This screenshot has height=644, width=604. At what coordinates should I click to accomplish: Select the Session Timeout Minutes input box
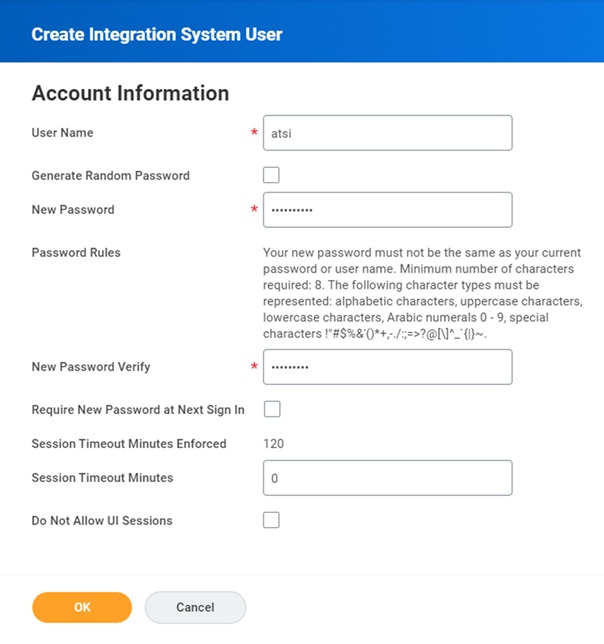tap(387, 478)
